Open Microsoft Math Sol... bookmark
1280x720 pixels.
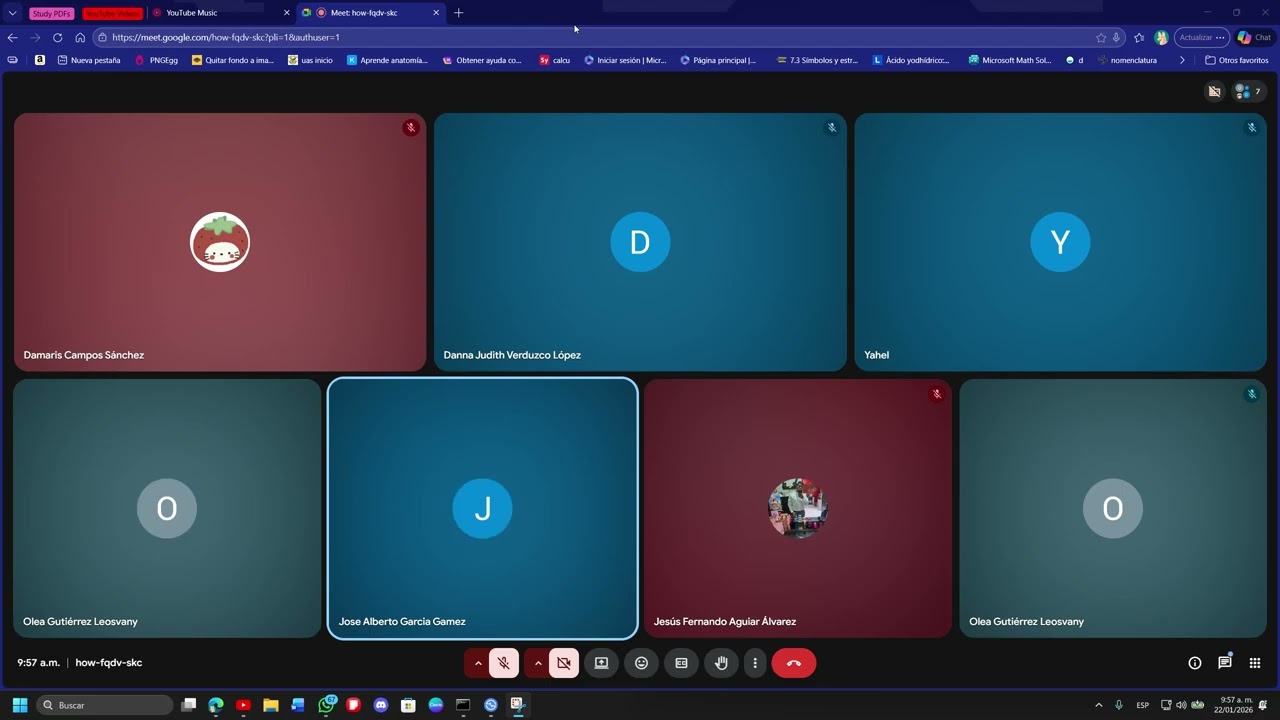(1010, 60)
